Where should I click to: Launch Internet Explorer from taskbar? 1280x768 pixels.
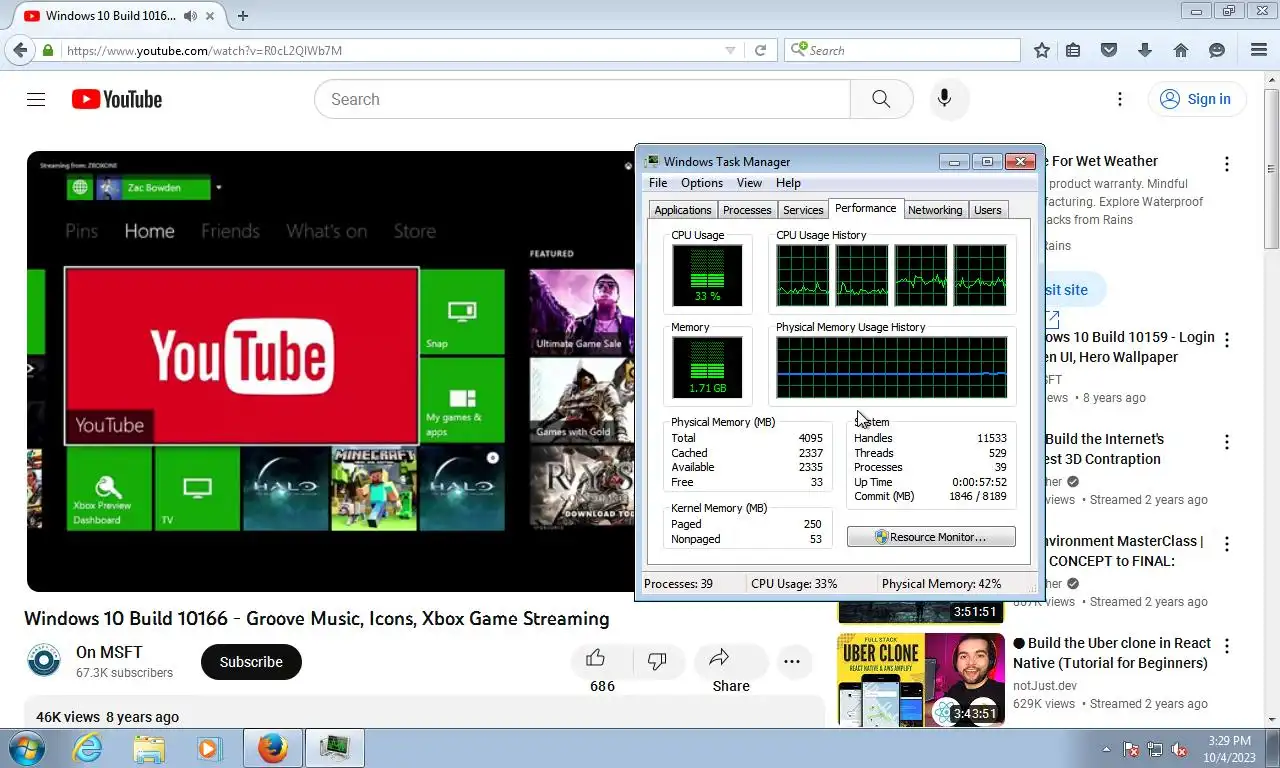88,748
